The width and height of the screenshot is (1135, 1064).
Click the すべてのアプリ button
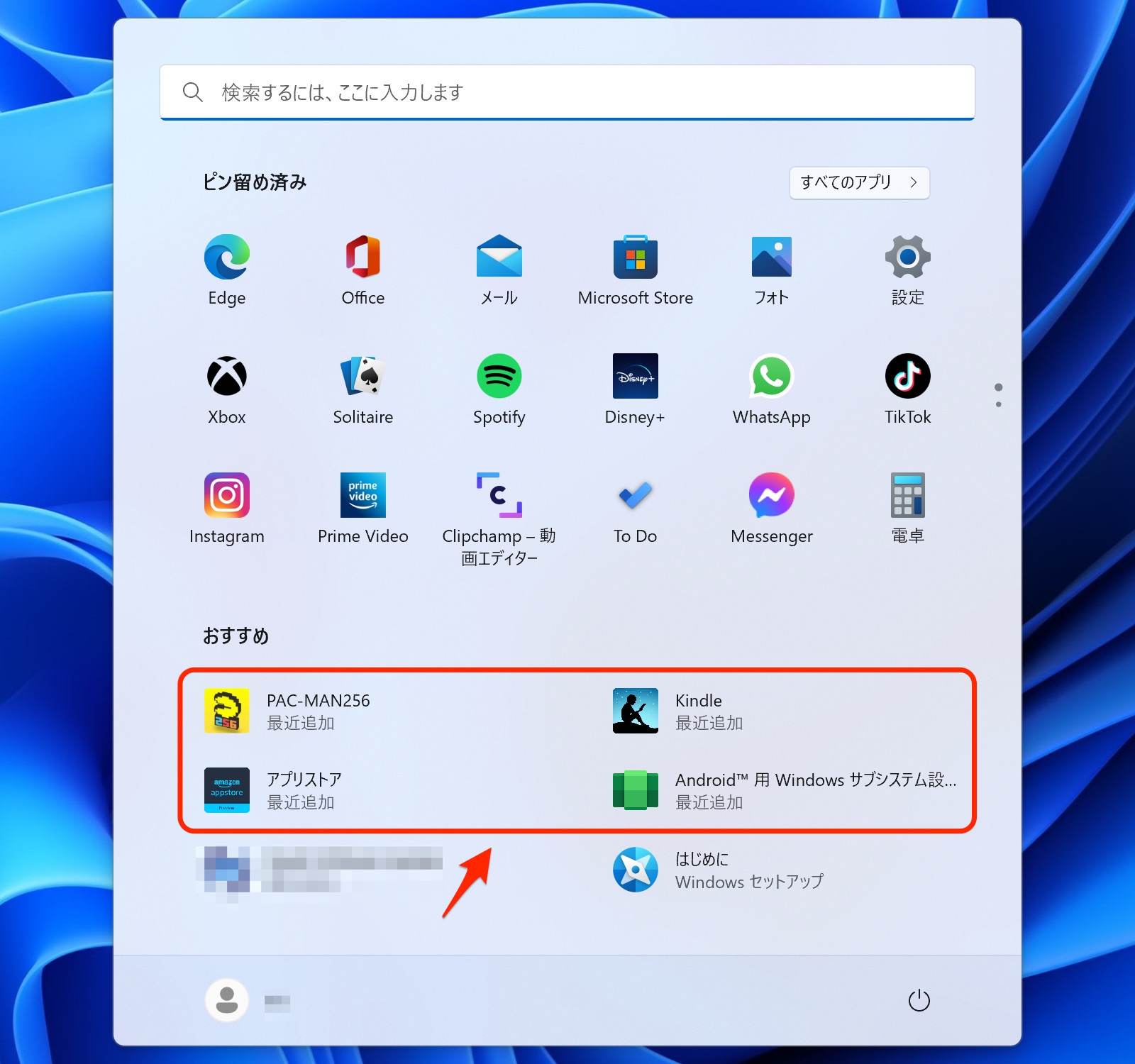tap(859, 183)
